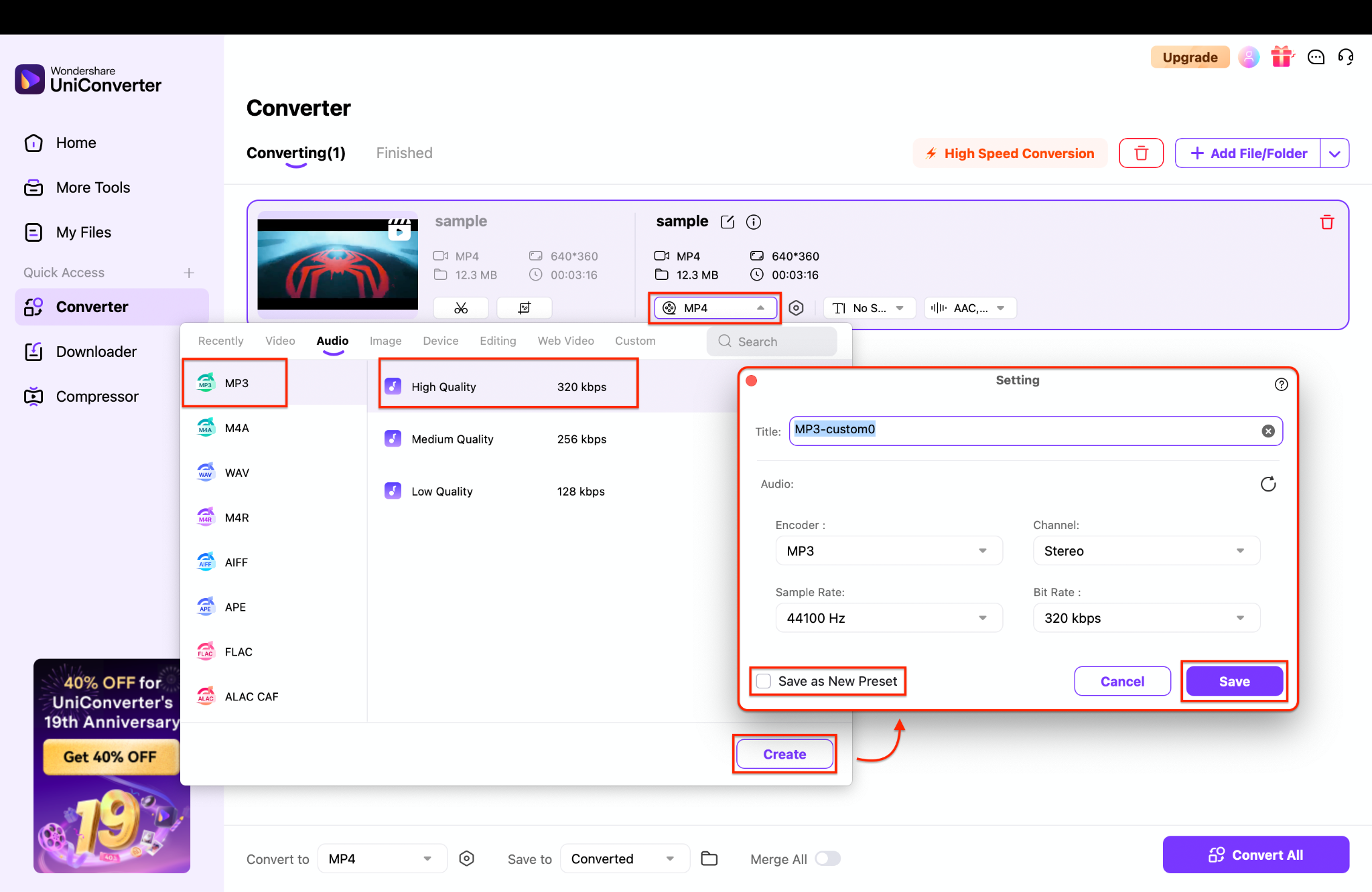Switch to the Finished tab
The image size is (1372, 892).
tap(404, 153)
